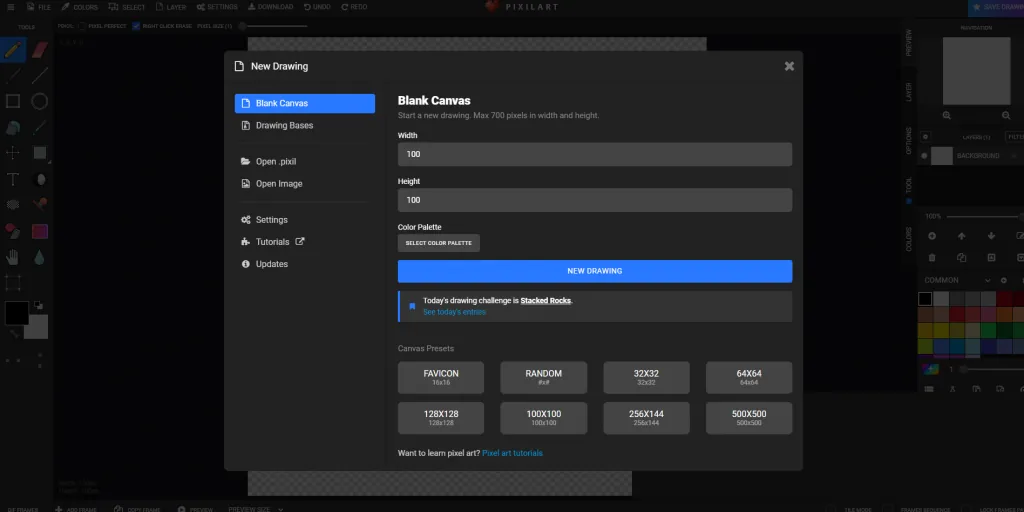Toggle the Right Click Erase checkbox
Screen dimensions: 1024x512
(x=136, y=26)
